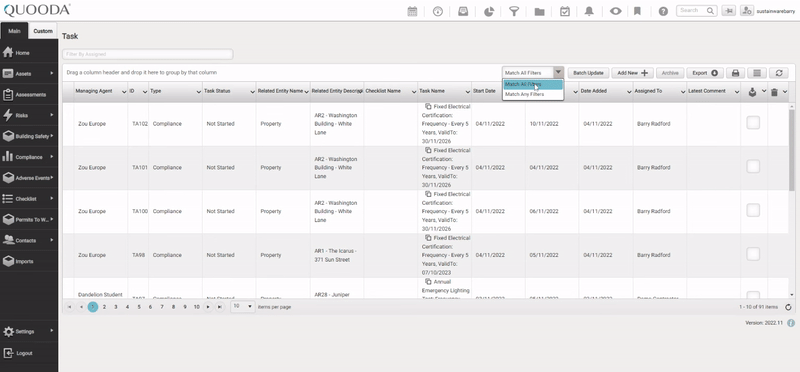Switch to the Main tab
800x372 pixels.
(14, 31)
